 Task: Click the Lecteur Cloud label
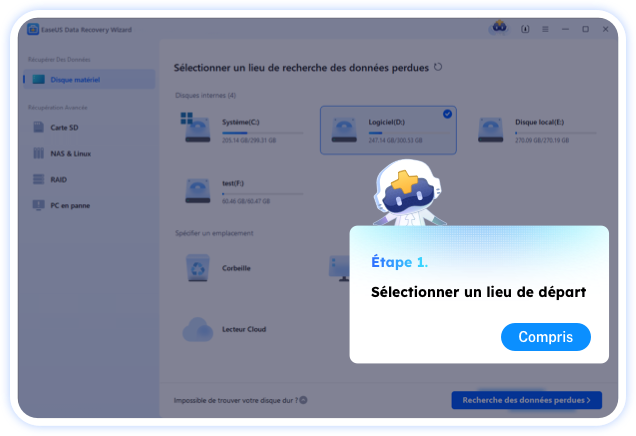244,329
